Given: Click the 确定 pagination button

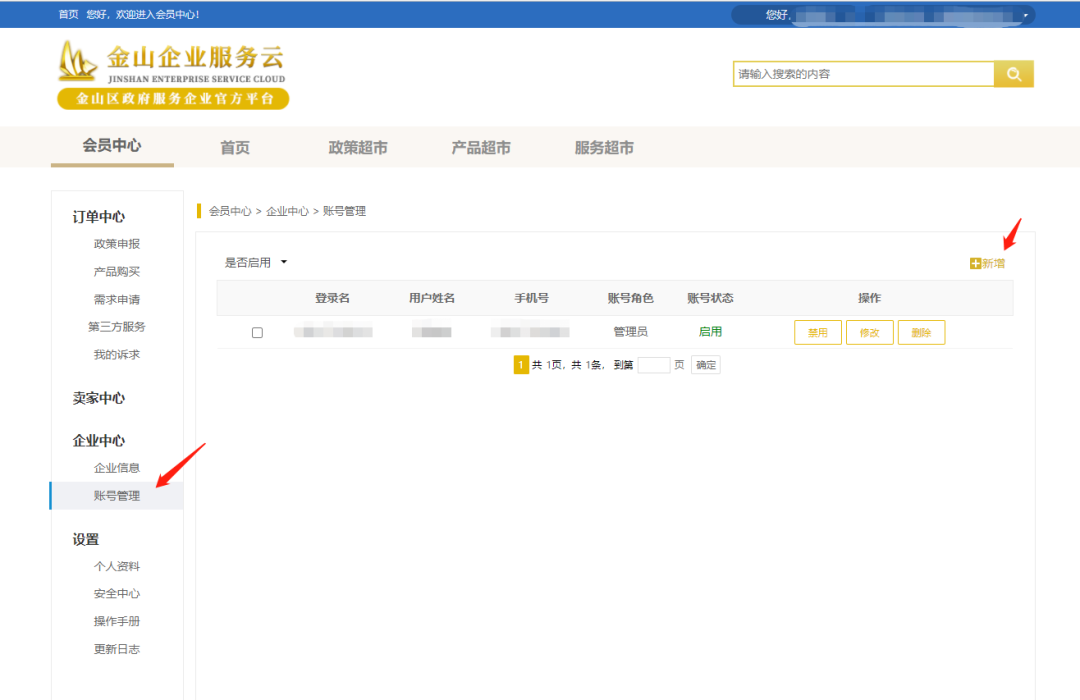Looking at the screenshot, I should click(x=706, y=365).
